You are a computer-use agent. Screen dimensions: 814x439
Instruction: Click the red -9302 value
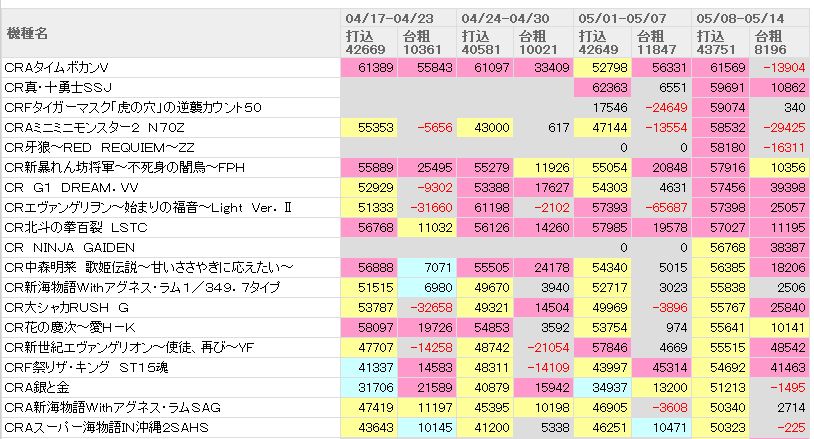[428, 187]
